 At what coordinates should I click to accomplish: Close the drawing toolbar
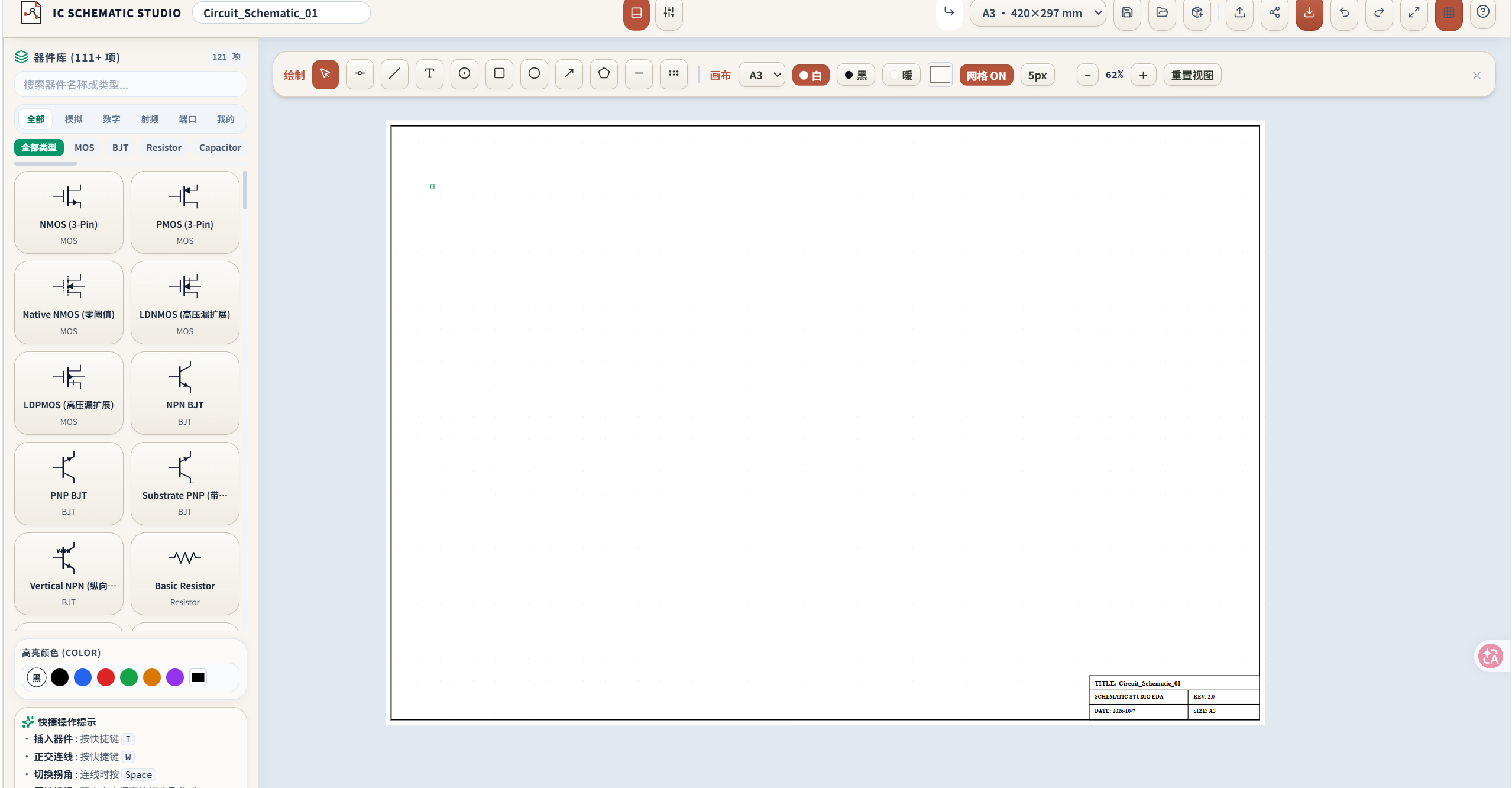click(1477, 75)
